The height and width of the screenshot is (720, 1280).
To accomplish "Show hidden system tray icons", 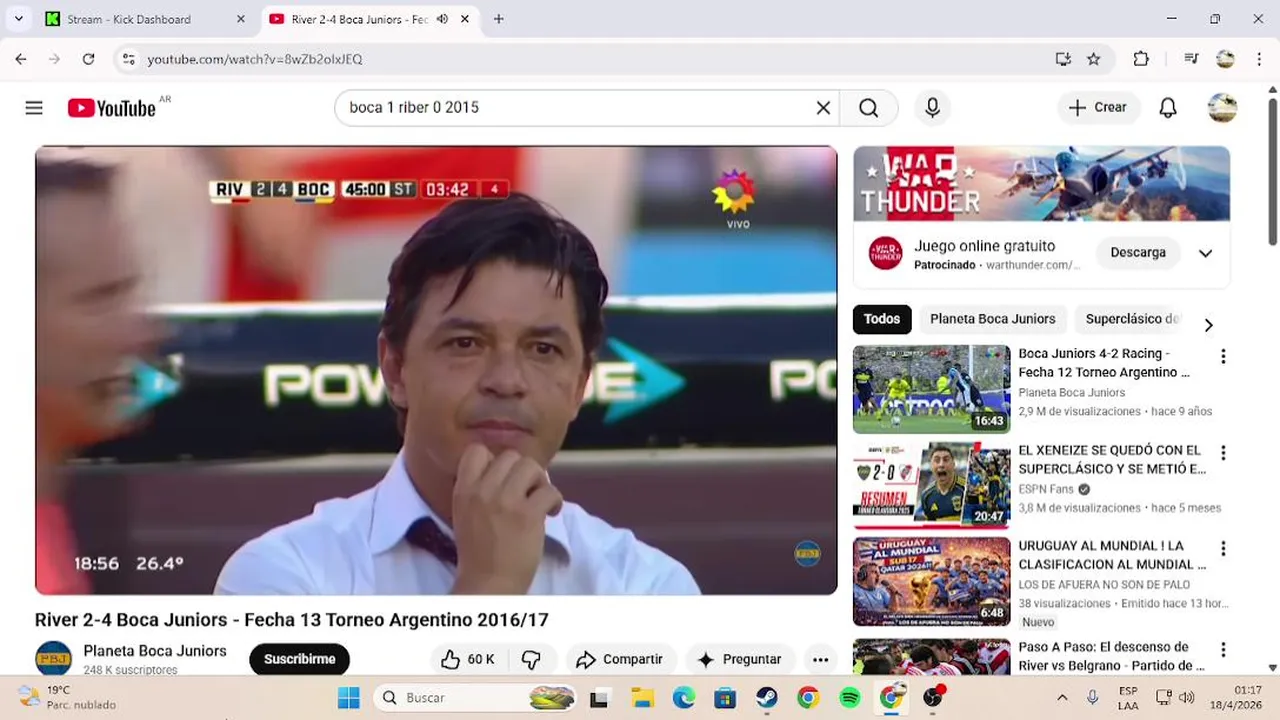I will pos(1062,697).
